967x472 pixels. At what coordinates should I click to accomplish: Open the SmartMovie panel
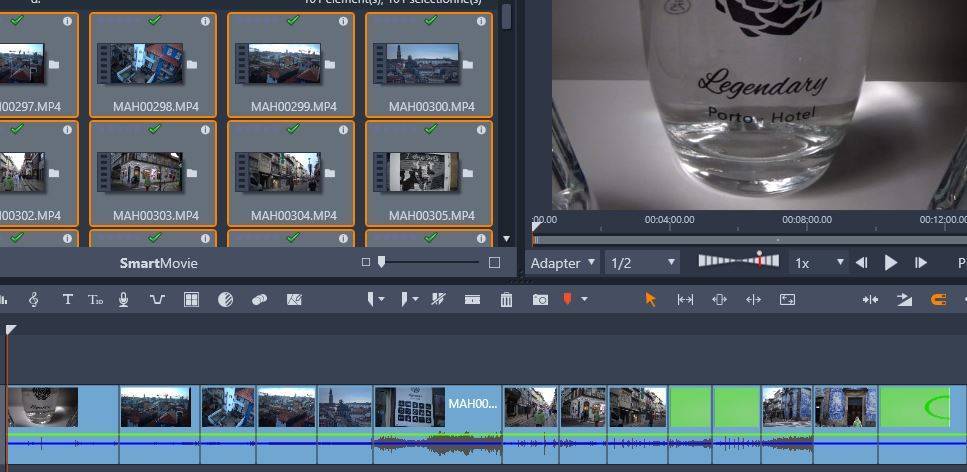(158, 263)
